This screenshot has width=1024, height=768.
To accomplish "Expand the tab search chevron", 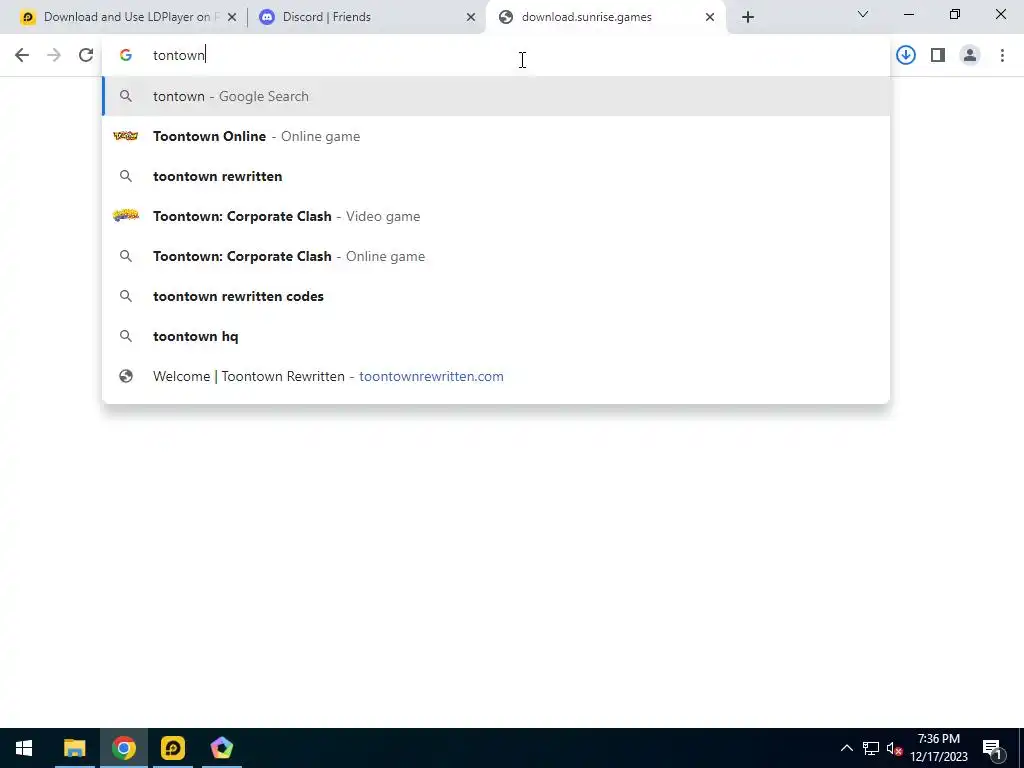I will pyautogui.click(x=863, y=14).
